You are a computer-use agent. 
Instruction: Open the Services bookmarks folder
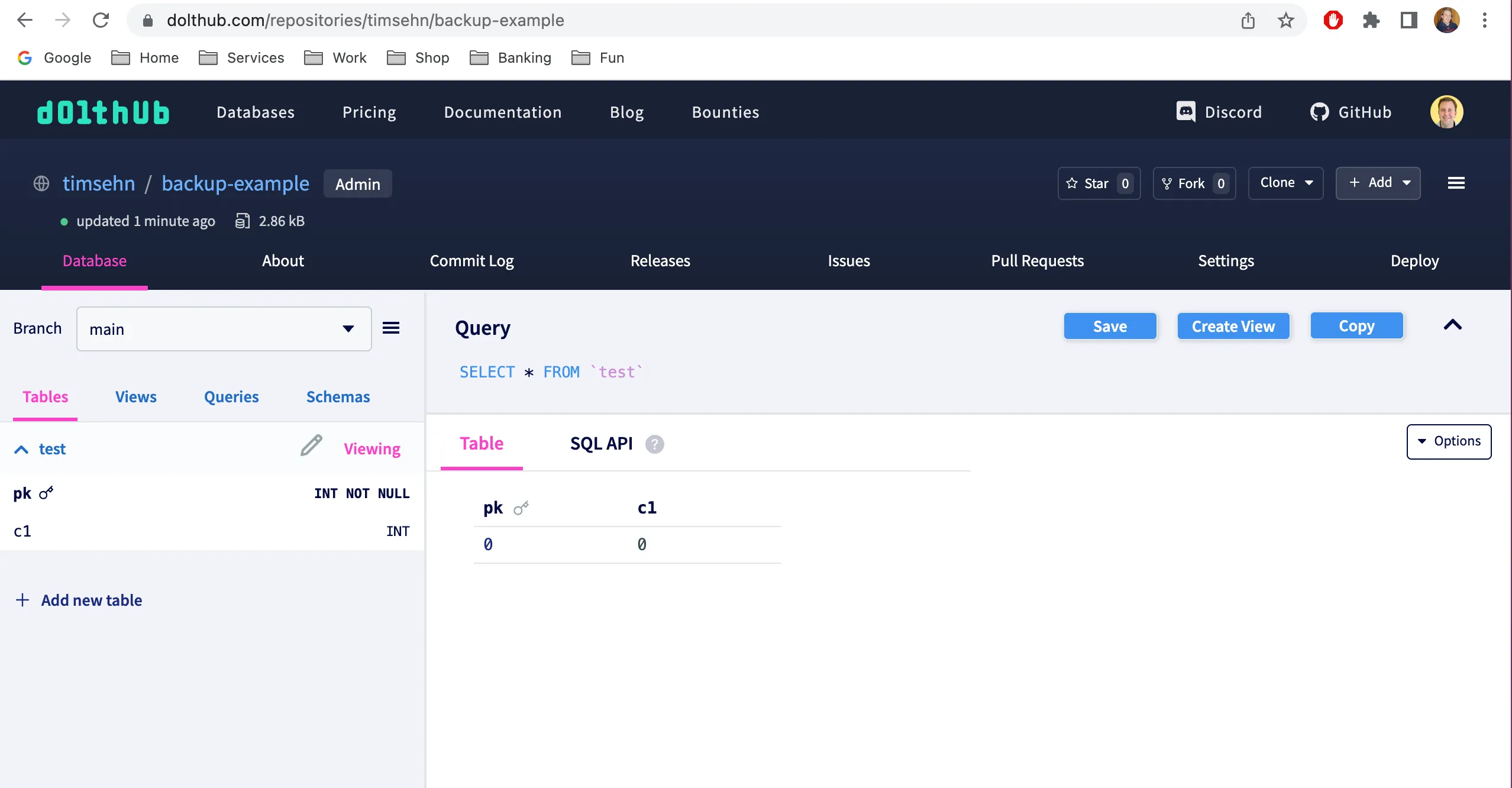241,57
